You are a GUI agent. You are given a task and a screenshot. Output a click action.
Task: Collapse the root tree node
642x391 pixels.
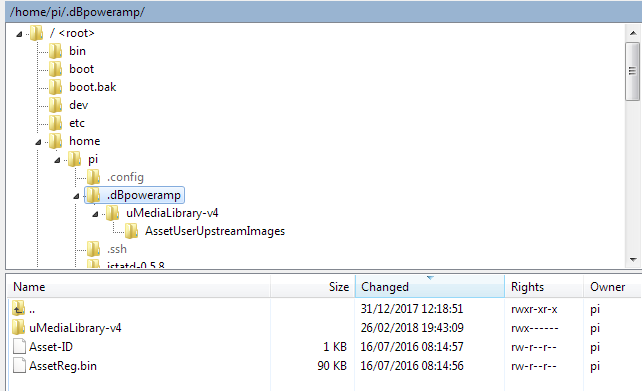(19, 34)
